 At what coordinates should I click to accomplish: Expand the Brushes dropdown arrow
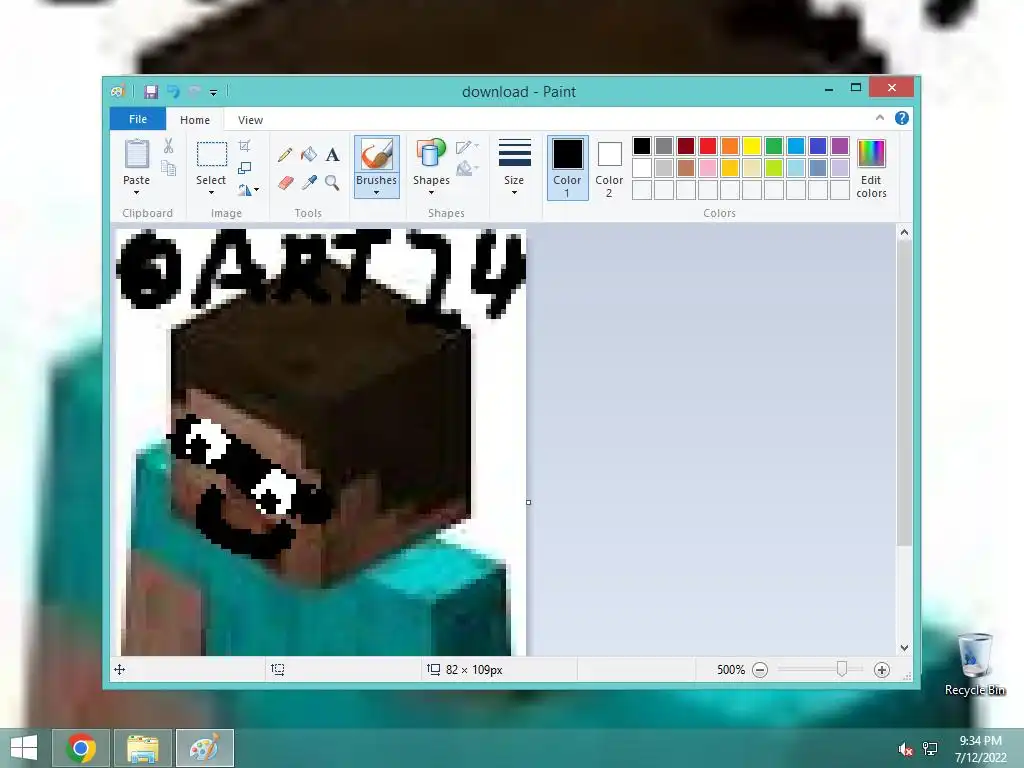click(376, 193)
